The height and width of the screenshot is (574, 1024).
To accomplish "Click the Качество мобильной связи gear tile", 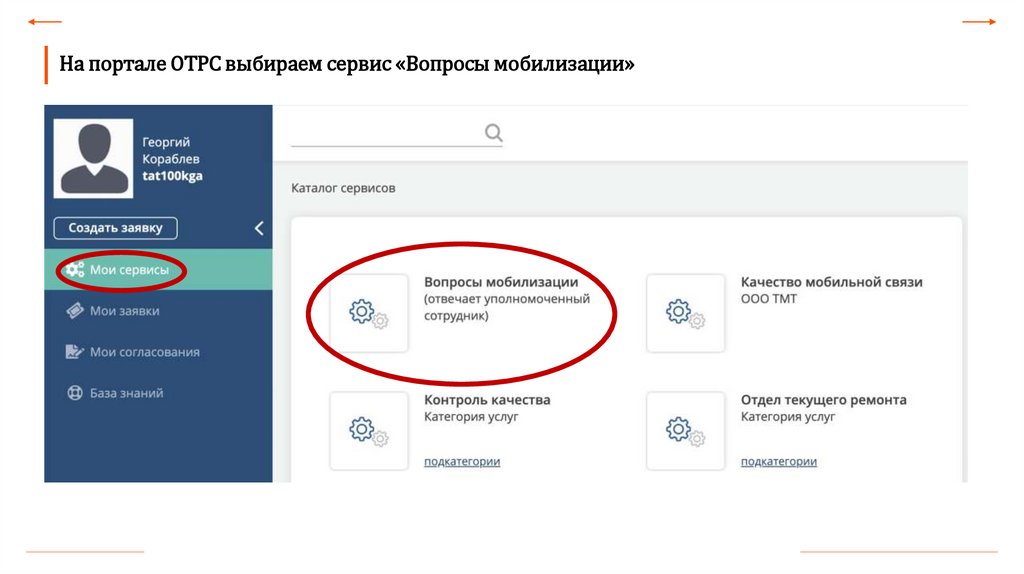I will pos(686,313).
